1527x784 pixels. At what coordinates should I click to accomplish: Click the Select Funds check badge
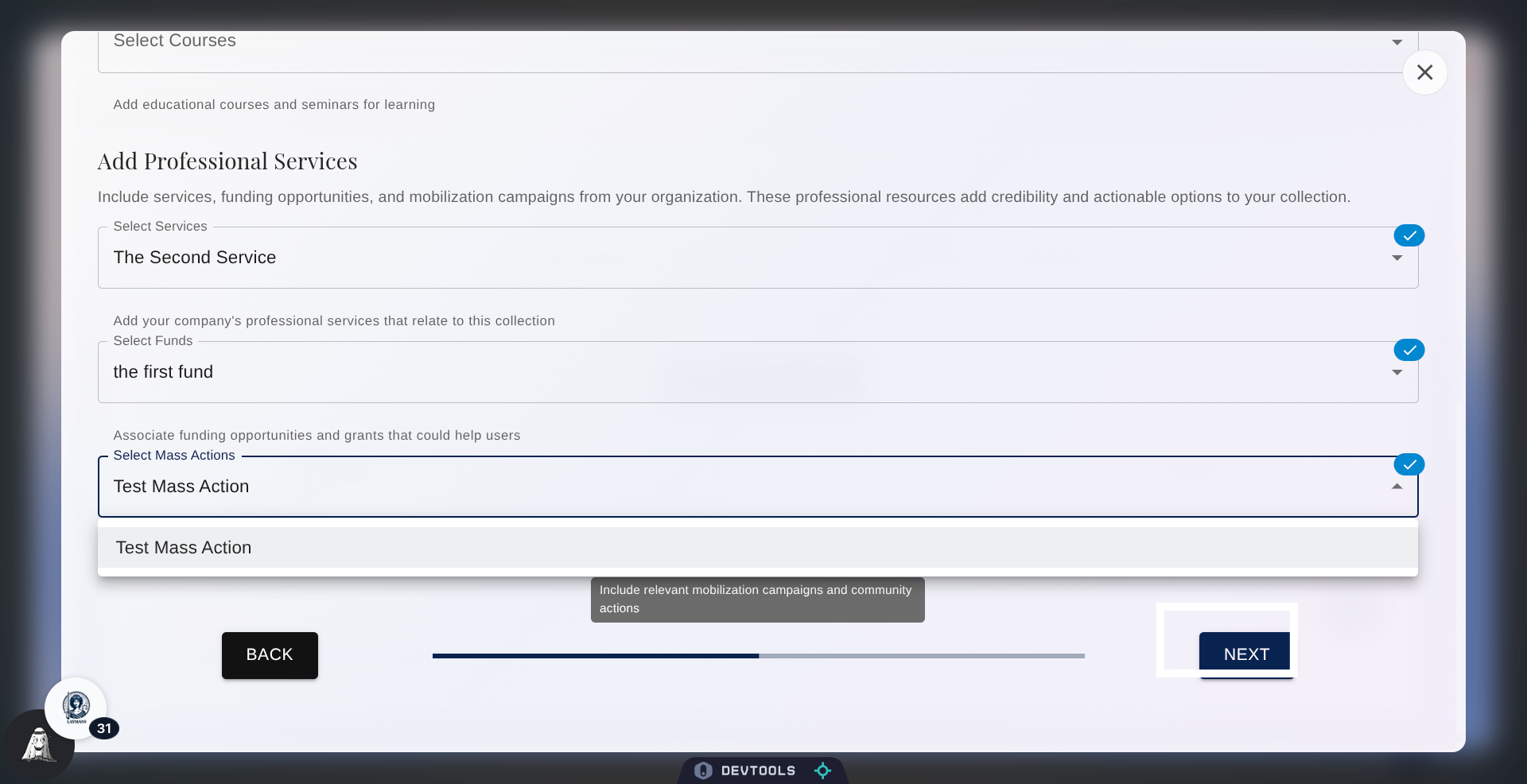(x=1408, y=350)
